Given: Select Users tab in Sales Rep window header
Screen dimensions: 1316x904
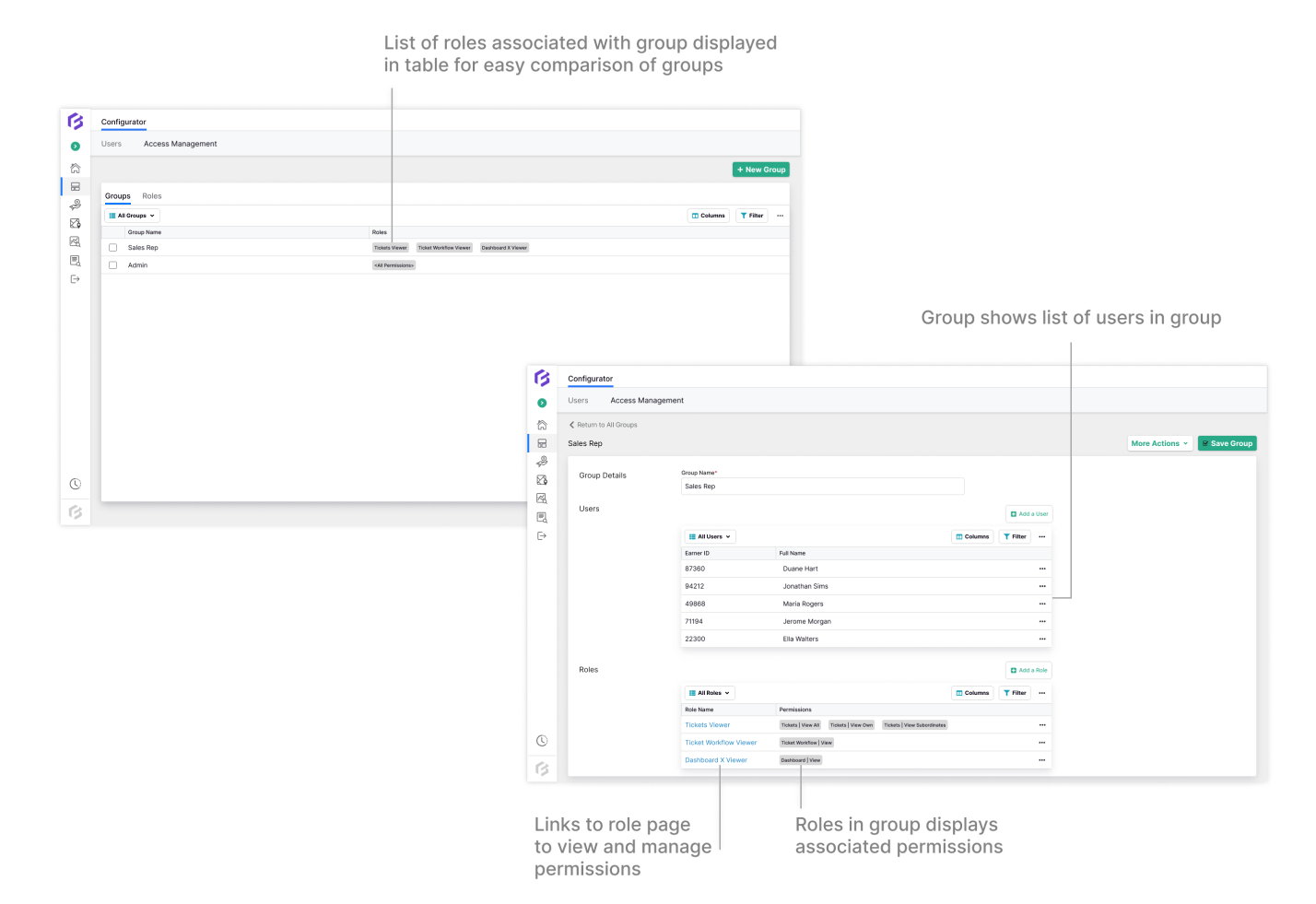Looking at the screenshot, I should pyautogui.click(x=578, y=401).
